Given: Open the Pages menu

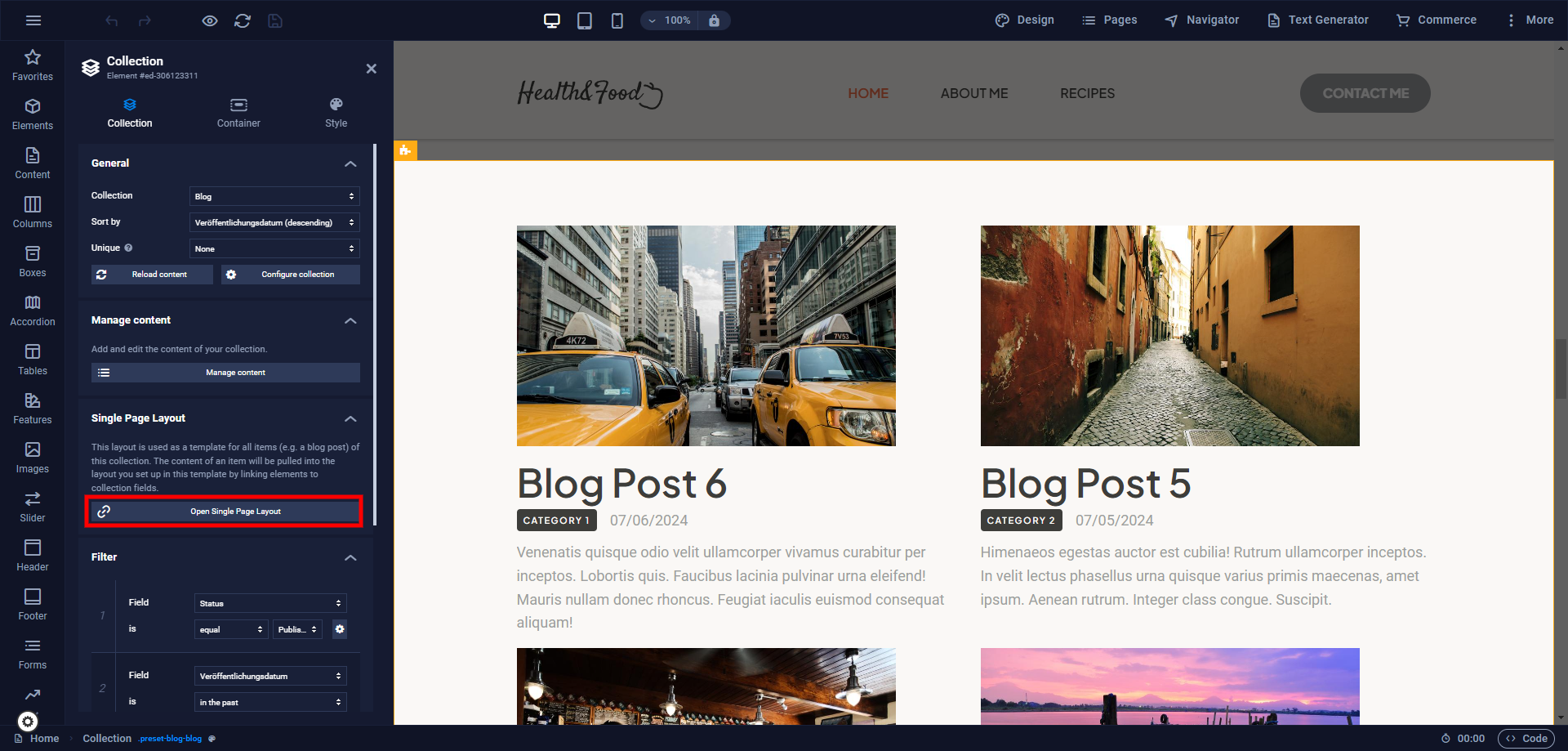Looking at the screenshot, I should 1109,20.
